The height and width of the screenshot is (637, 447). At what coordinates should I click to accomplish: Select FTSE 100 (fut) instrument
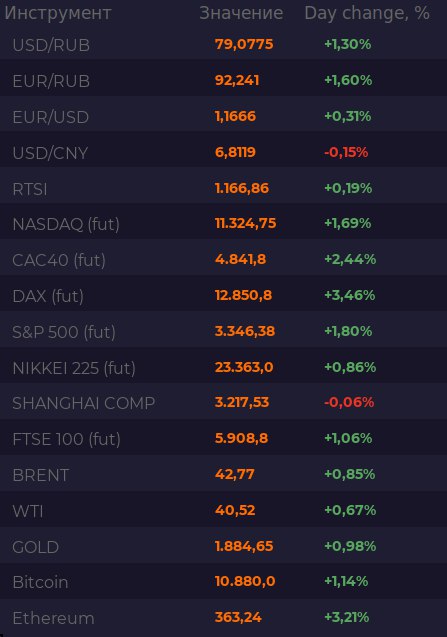(x=67, y=440)
